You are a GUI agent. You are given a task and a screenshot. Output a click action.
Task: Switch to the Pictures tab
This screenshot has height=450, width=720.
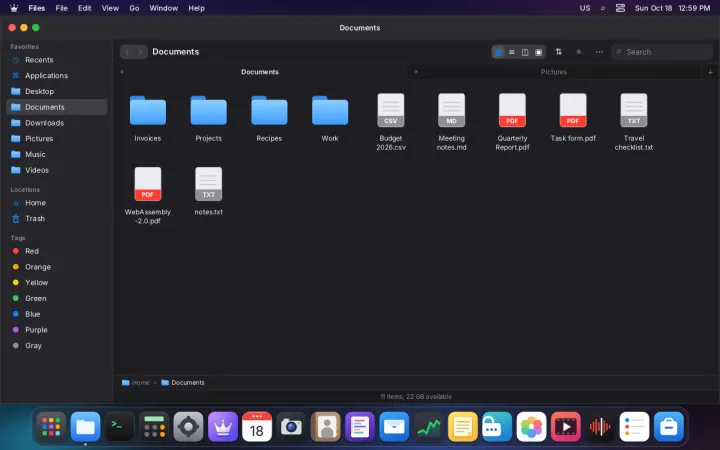click(x=554, y=72)
